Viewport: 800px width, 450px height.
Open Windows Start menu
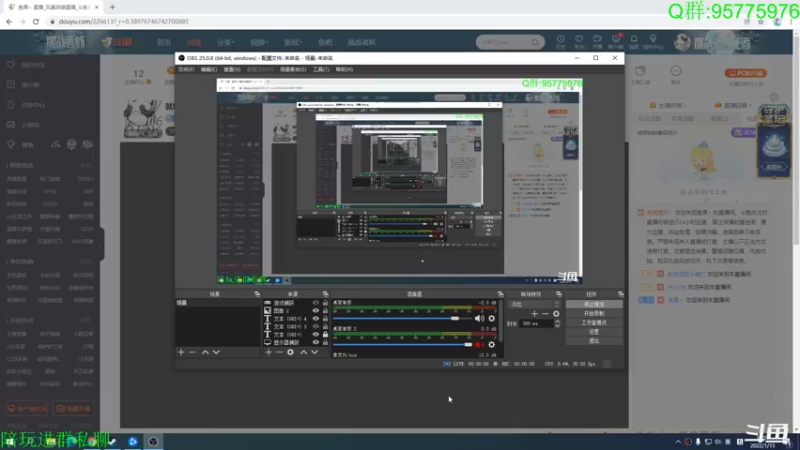click(x=9, y=442)
